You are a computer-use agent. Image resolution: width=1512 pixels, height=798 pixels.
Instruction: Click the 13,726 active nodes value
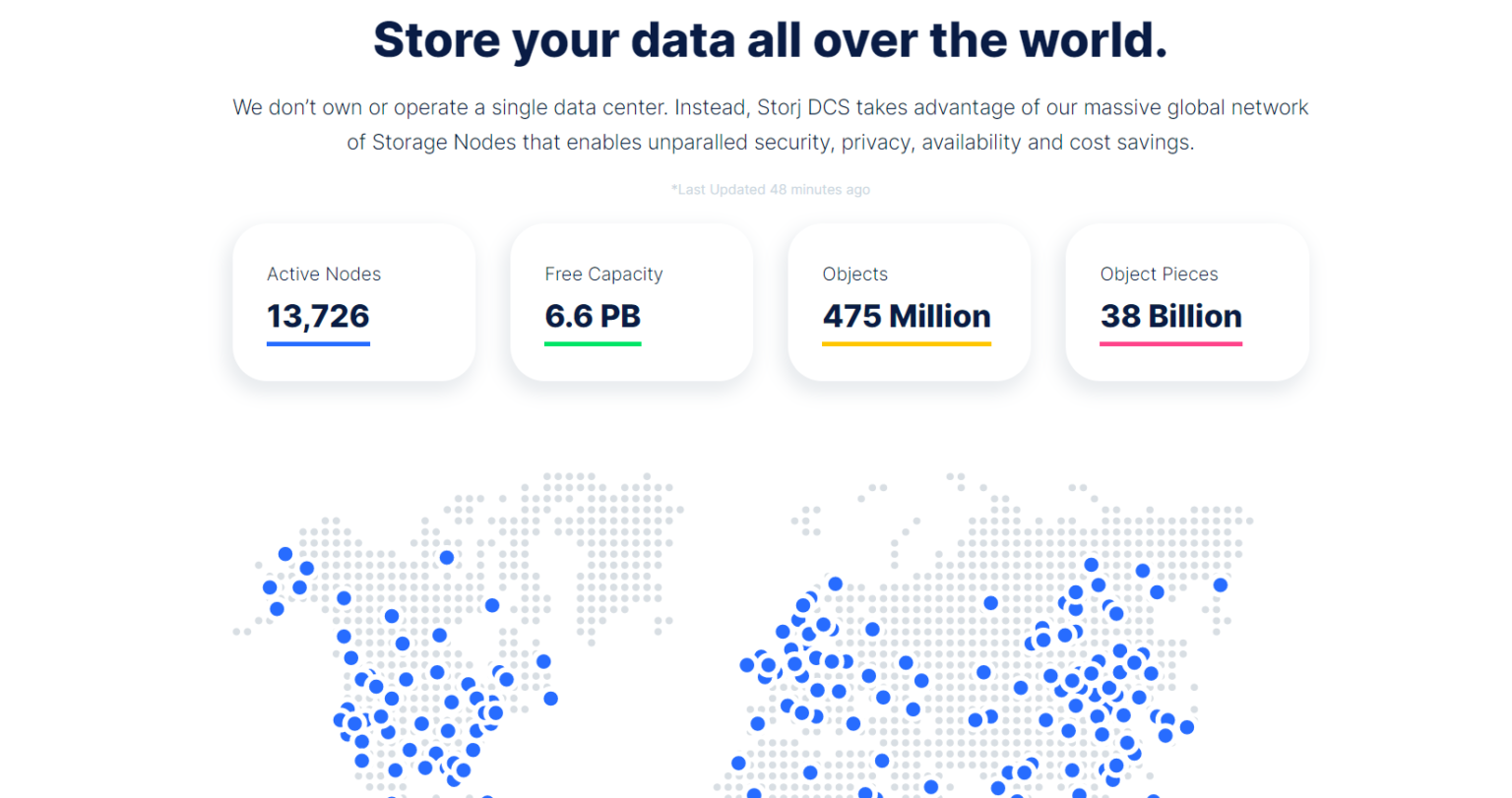point(318,316)
